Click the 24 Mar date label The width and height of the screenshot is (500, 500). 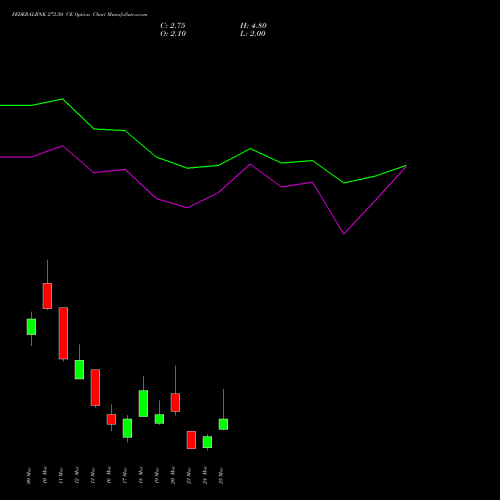tap(205, 476)
